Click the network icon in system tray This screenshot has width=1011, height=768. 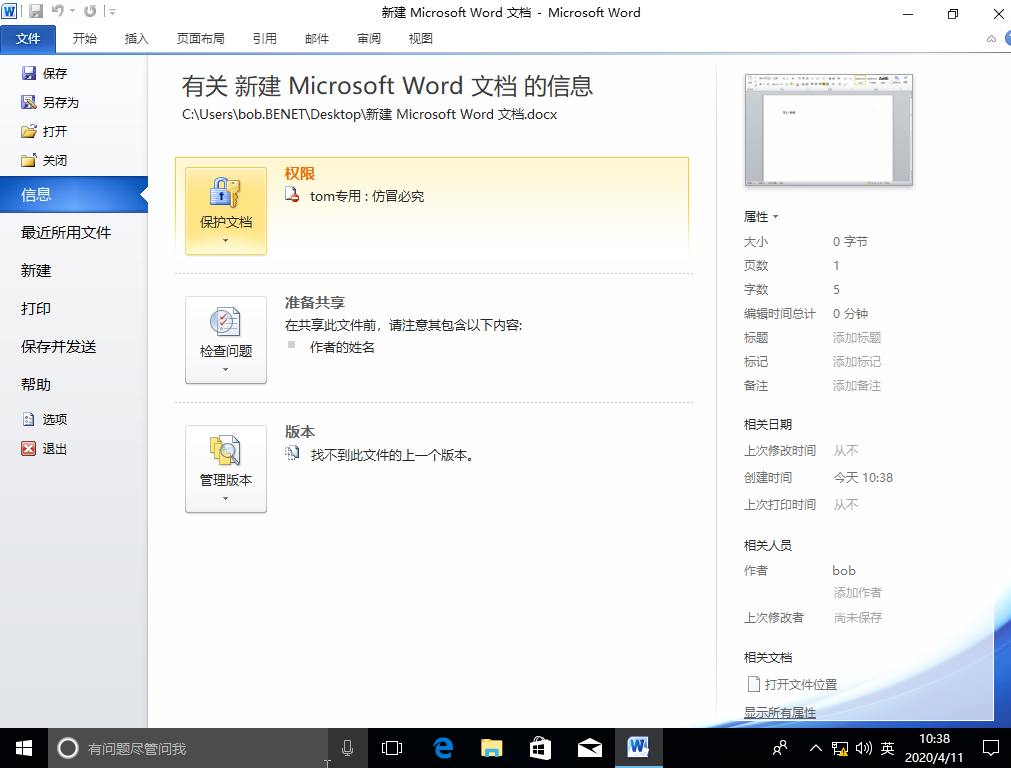(x=839, y=748)
